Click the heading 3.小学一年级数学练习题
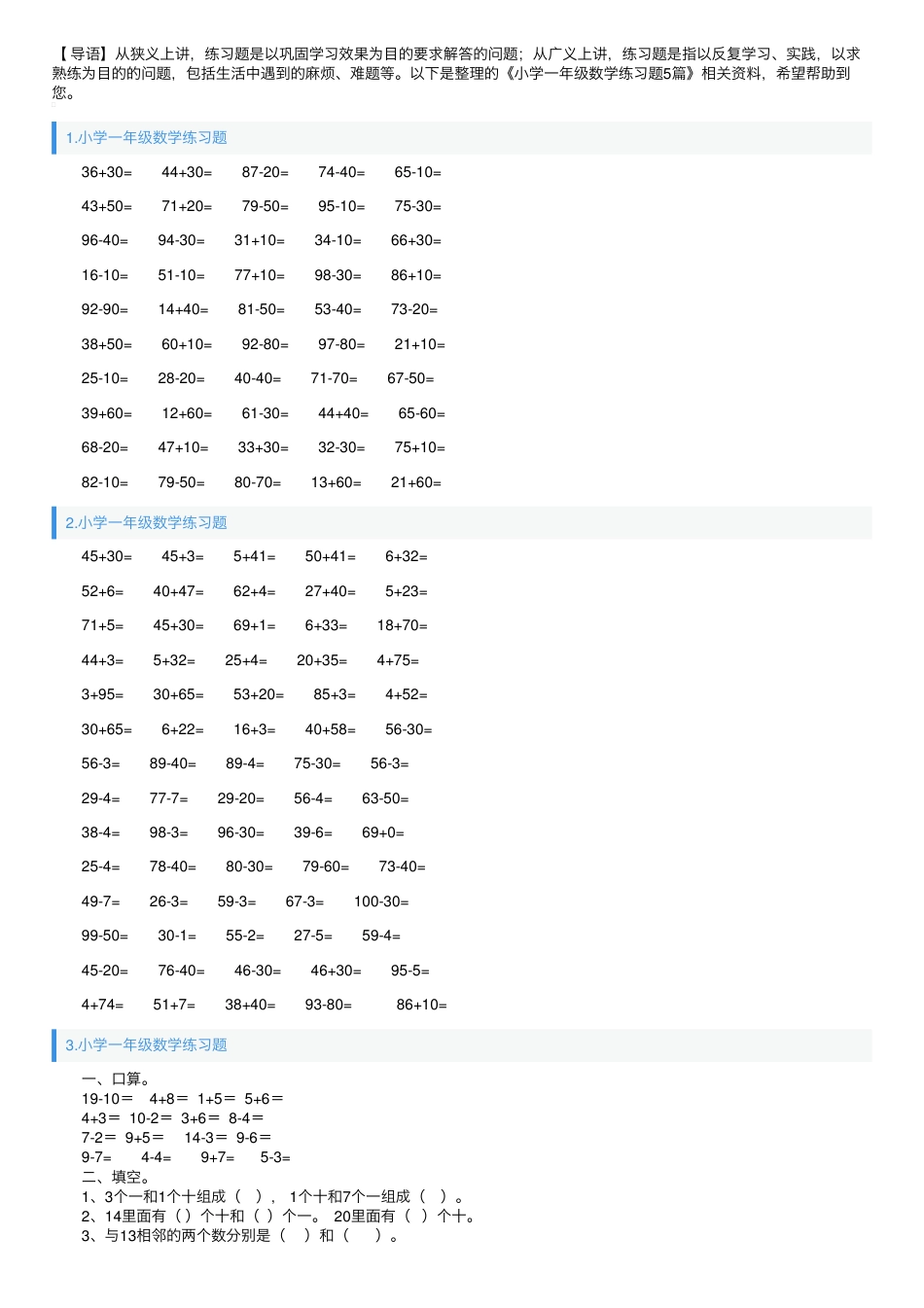924x1308 pixels. [146, 1045]
